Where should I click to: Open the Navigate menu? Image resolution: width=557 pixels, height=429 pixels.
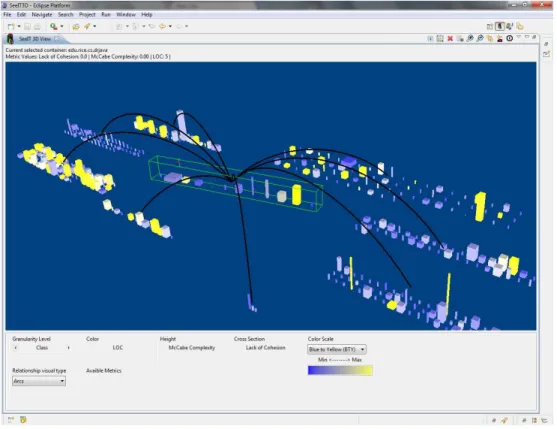42,15
